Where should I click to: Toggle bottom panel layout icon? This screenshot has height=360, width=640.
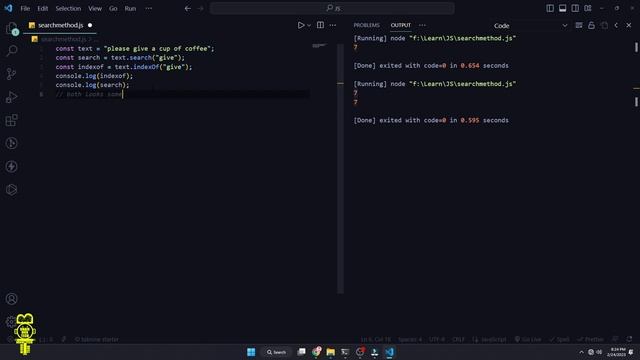point(563,8)
